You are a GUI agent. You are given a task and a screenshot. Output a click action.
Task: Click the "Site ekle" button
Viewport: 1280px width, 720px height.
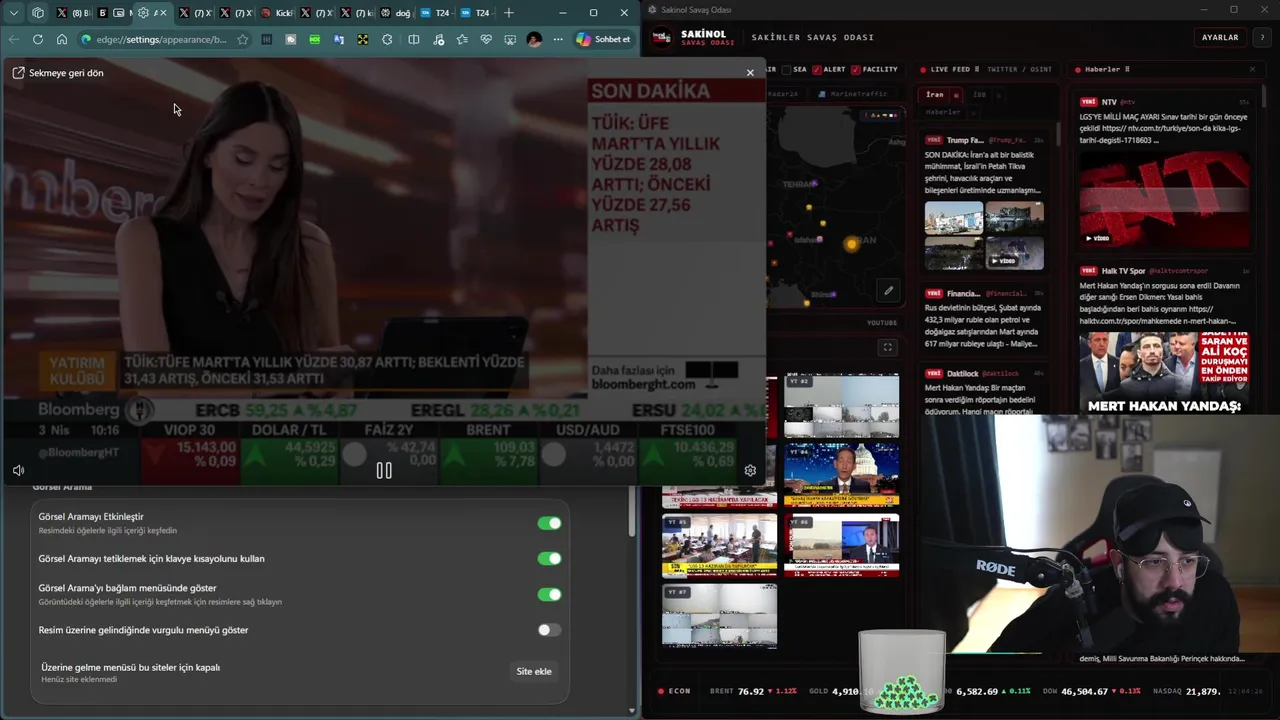[534, 671]
